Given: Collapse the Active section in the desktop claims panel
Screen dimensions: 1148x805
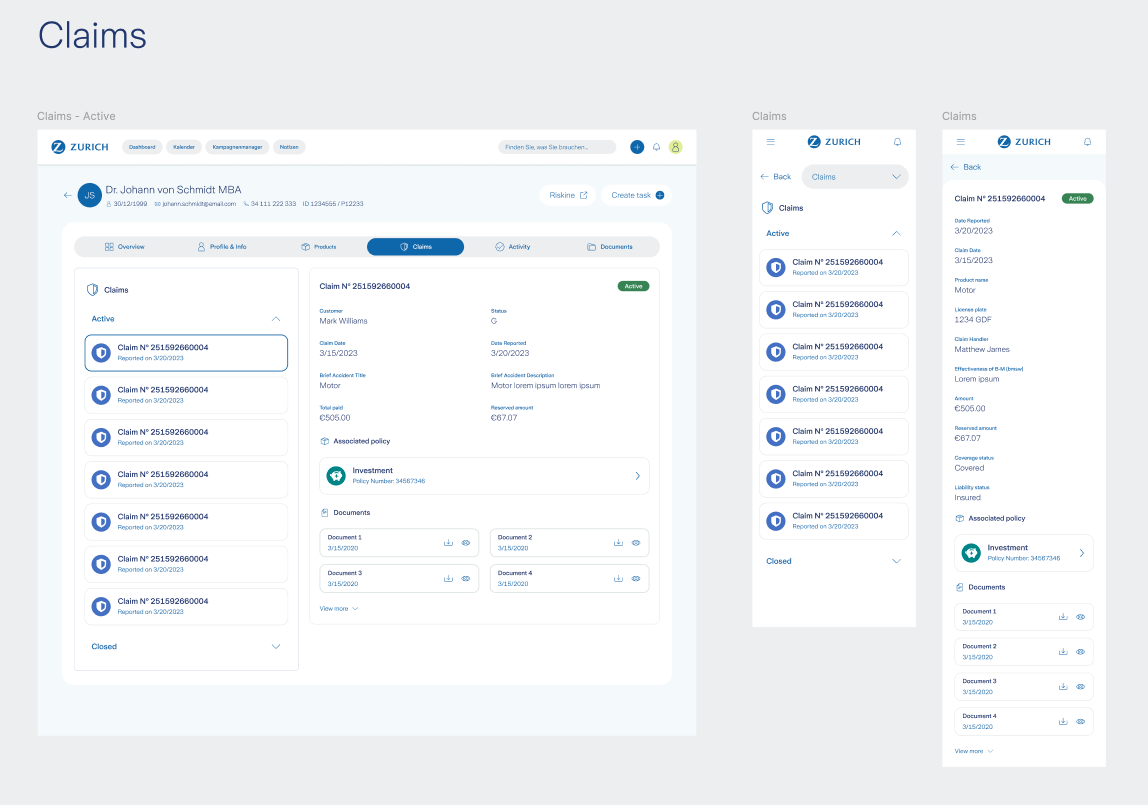Looking at the screenshot, I should point(276,319).
